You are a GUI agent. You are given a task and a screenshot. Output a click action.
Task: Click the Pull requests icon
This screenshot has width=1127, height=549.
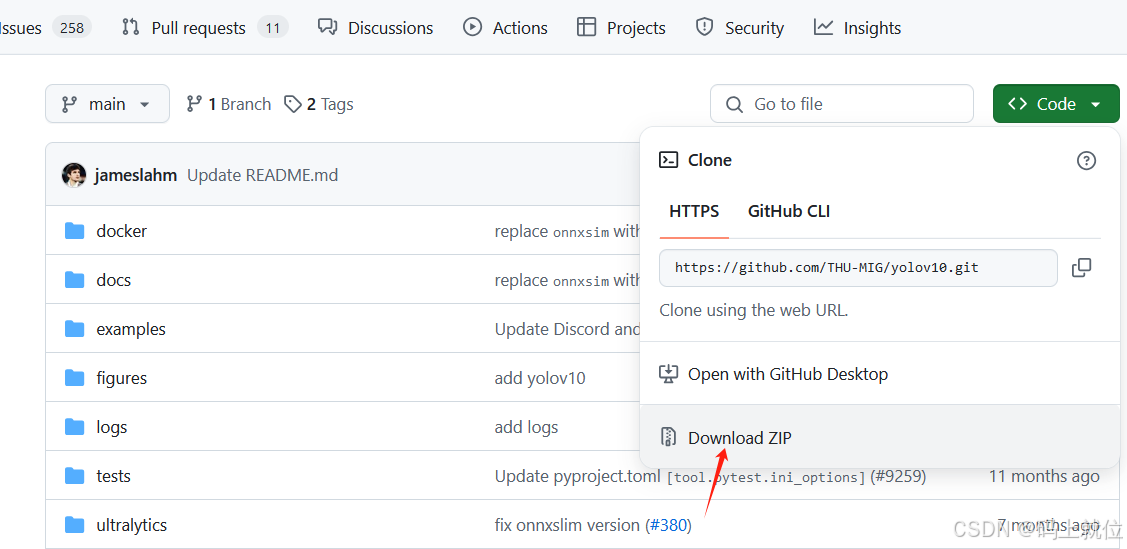coord(130,28)
